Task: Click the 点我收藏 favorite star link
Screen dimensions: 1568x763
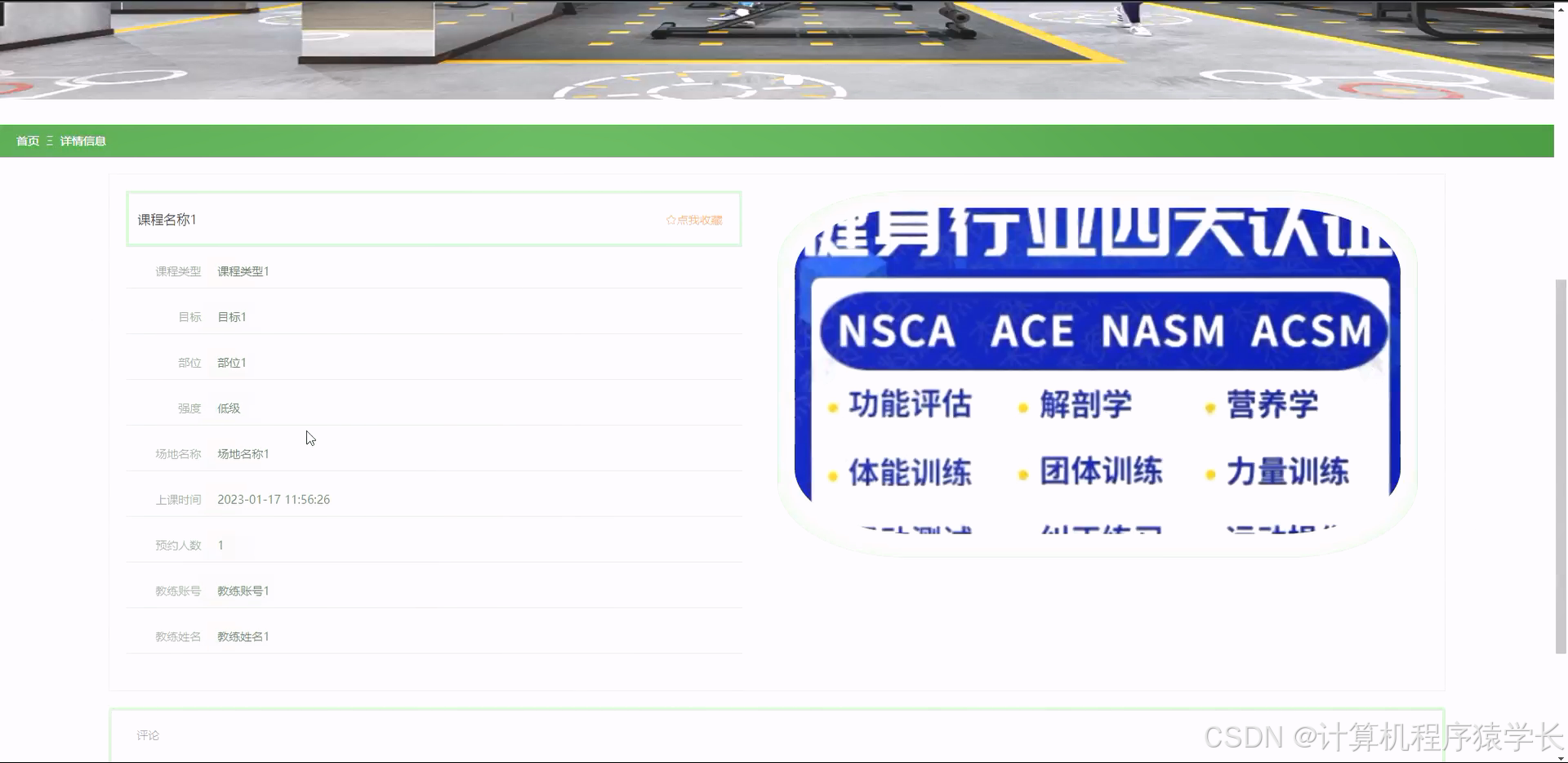Action: (x=694, y=220)
